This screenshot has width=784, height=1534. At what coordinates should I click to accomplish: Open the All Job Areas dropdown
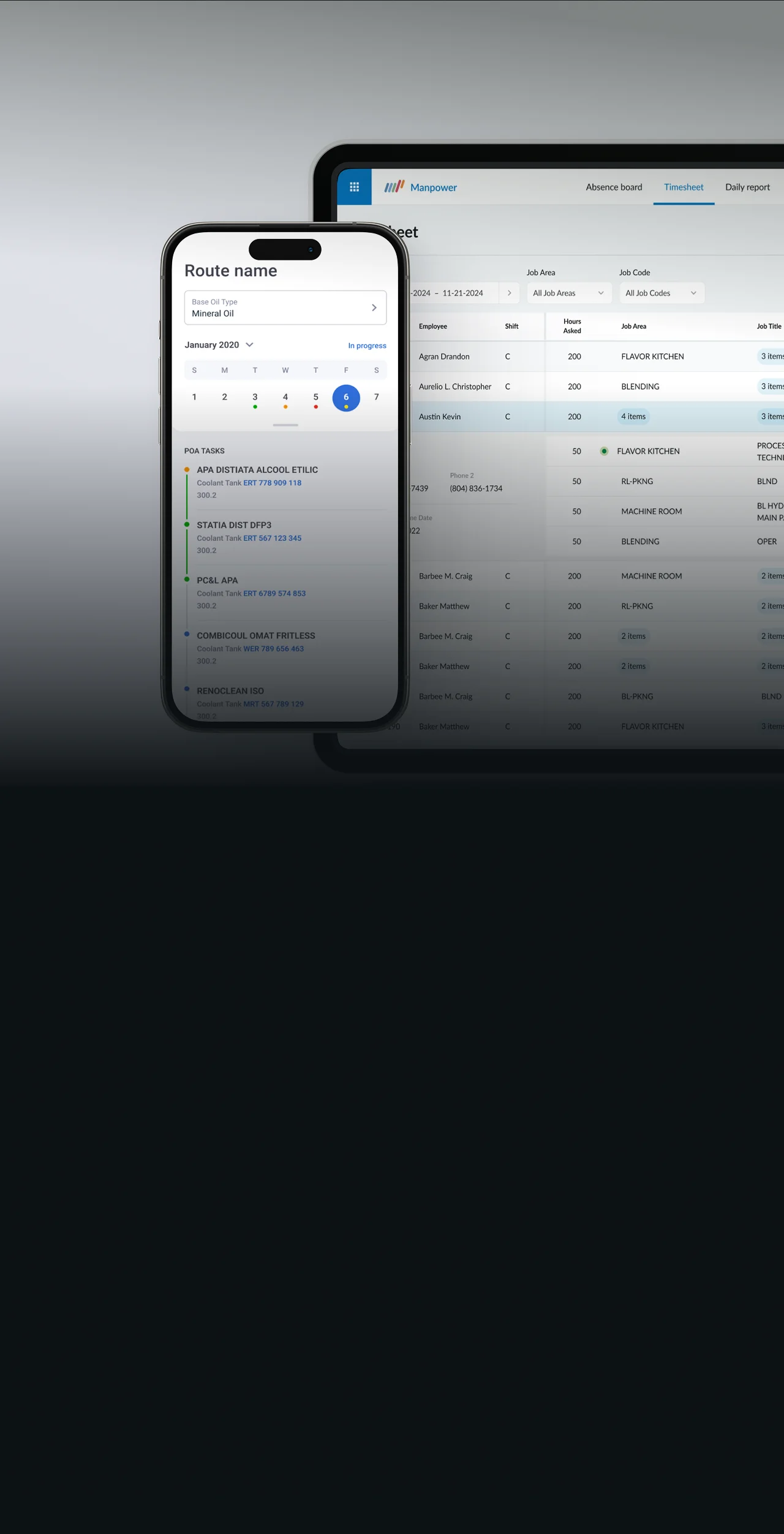click(x=568, y=293)
